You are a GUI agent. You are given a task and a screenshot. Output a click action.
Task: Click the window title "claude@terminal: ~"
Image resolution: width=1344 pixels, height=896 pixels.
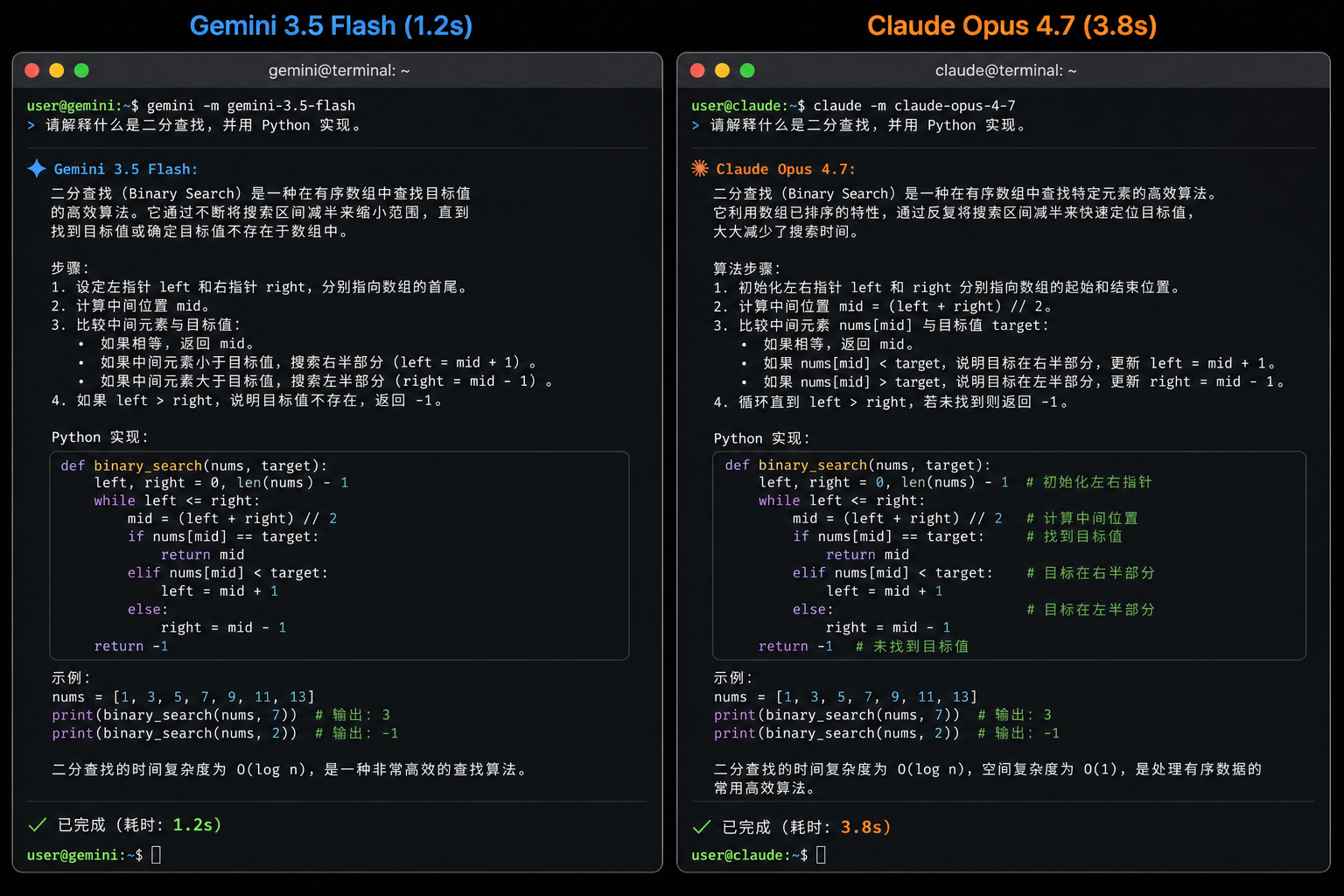[x=1005, y=70]
